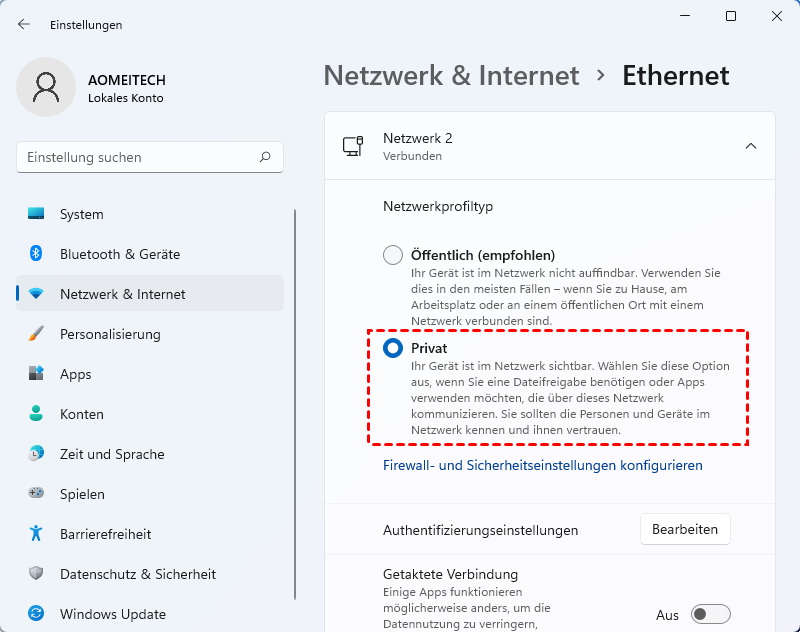Open Firewall- und Sicherheitseinstellungen konfigurieren link
Image resolution: width=800 pixels, height=632 pixels.
(542, 465)
